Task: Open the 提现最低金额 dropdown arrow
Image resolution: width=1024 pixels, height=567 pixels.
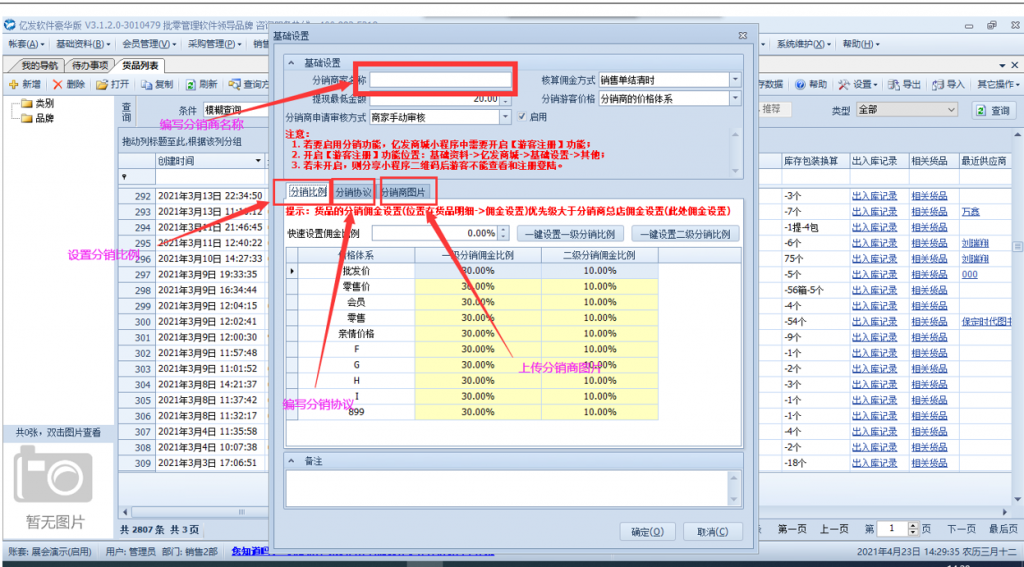Action: click(505, 99)
